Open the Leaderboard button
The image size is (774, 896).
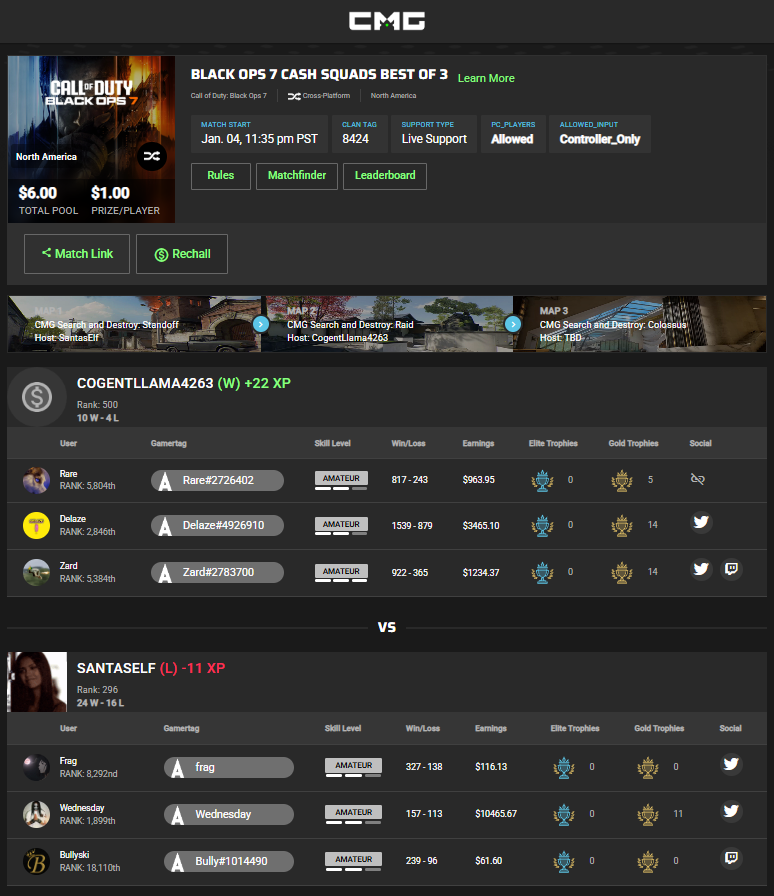pyautogui.click(x=385, y=175)
